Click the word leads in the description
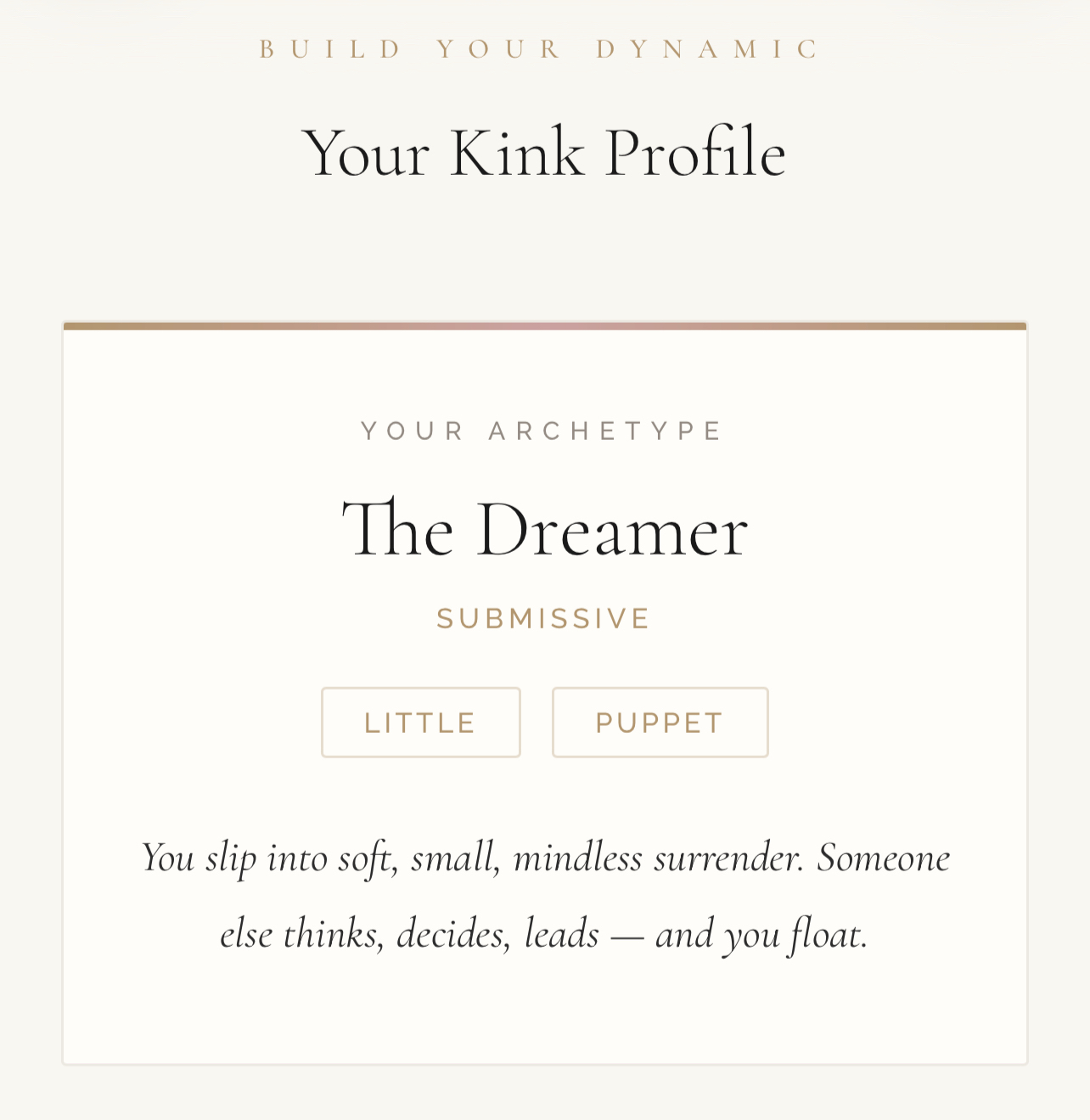Image resolution: width=1090 pixels, height=1120 pixels. (561, 935)
